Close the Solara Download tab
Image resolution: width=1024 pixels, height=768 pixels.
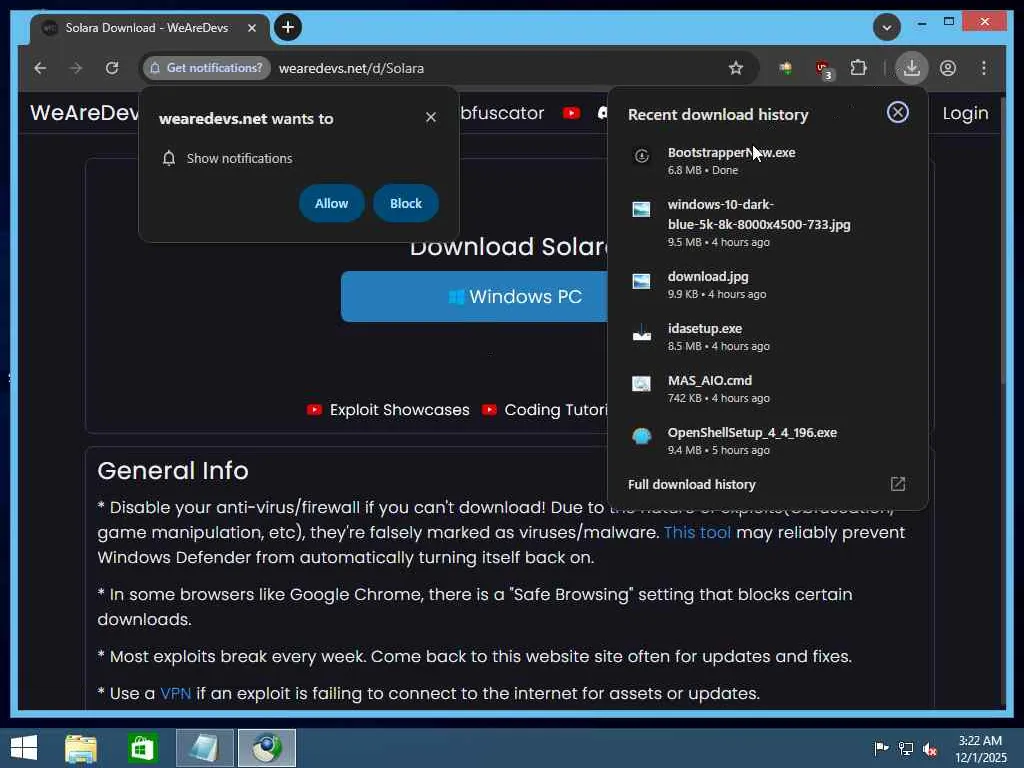(x=251, y=28)
